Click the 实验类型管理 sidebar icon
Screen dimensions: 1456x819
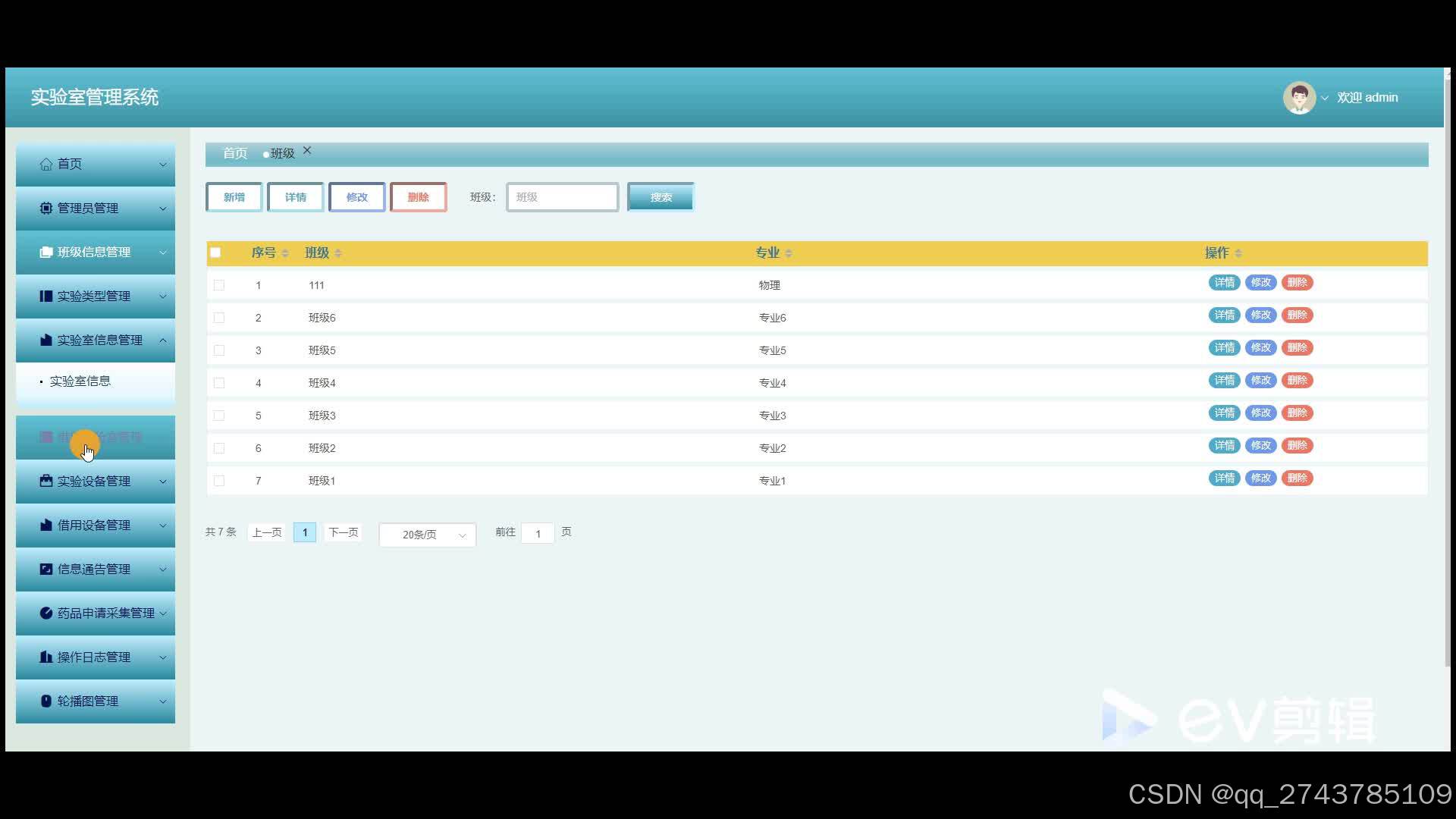[x=46, y=296]
